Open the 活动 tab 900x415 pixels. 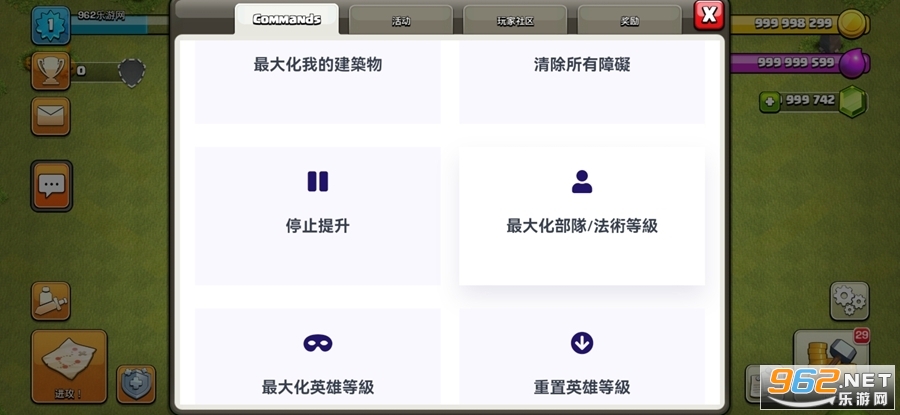(401, 21)
